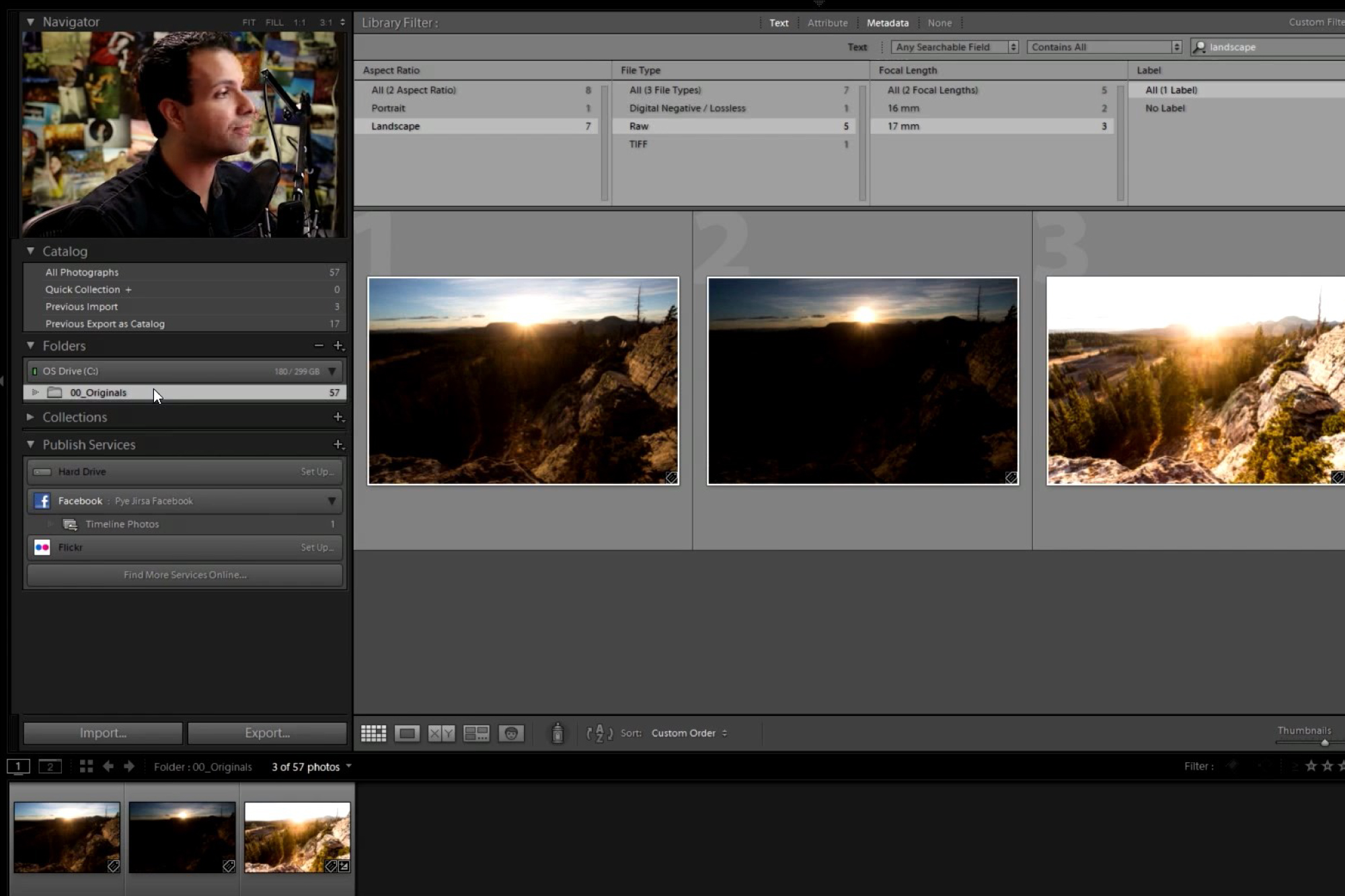Open the OS Drive (C:) volume dropdown
Image resolution: width=1345 pixels, height=896 pixels.
pos(332,371)
